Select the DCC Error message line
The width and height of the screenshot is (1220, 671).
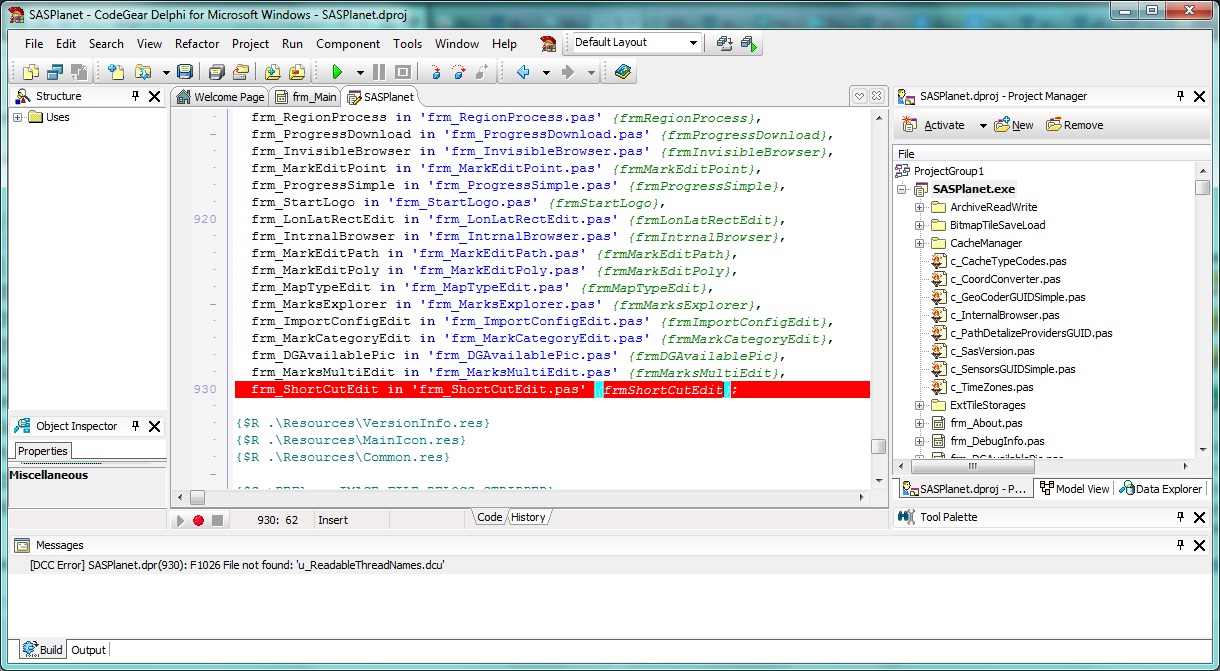[238, 565]
